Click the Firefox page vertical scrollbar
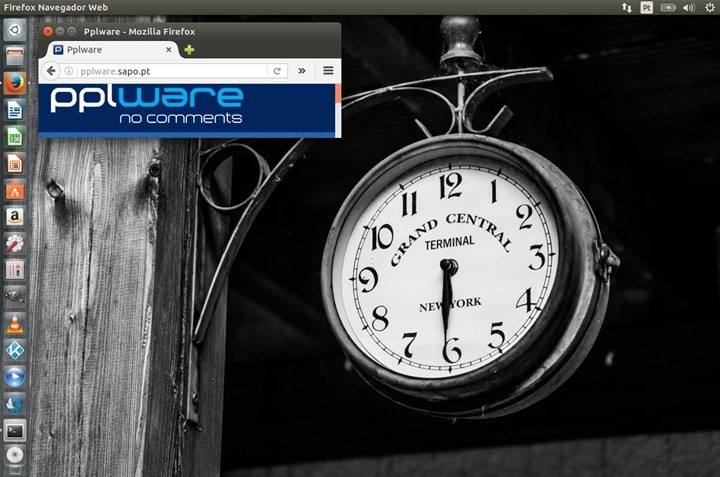The height and width of the screenshot is (477, 720). click(x=338, y=110)
